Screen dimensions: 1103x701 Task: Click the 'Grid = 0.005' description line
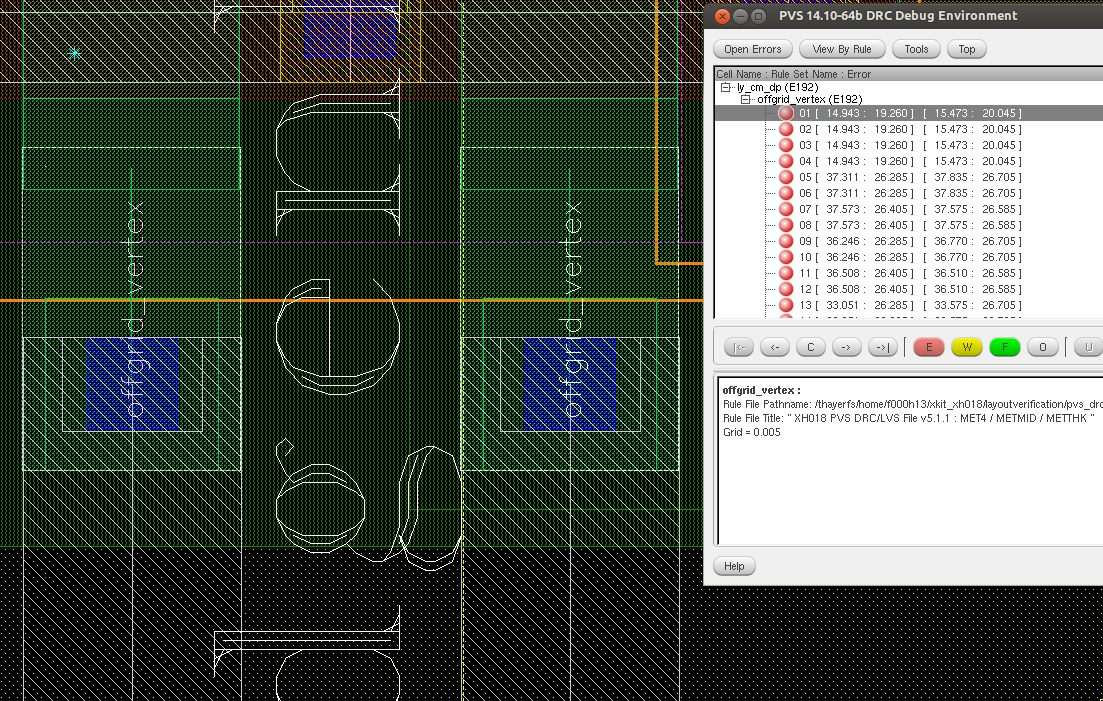point(751,432)
